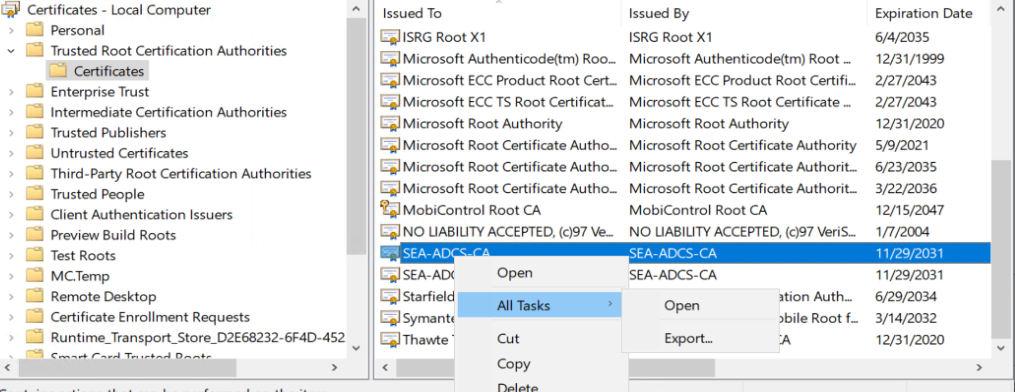Click the Microsoft Authenticode Root certificate icon
This screenshot has height=392, width=1015.
389,59
